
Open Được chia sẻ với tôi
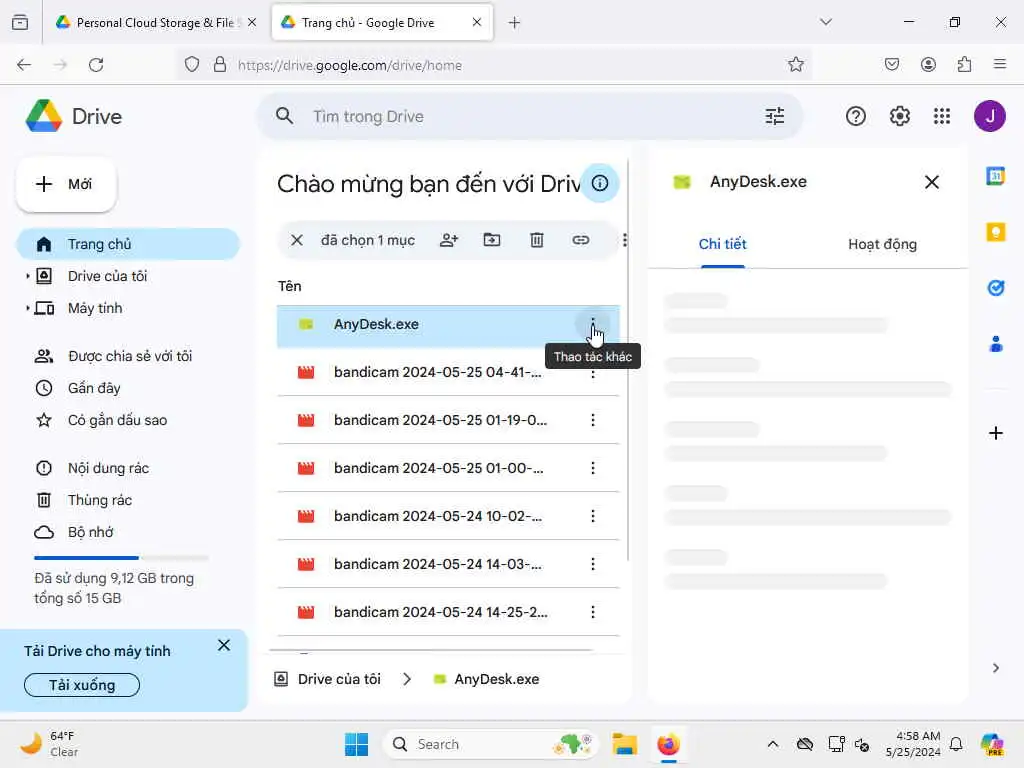pos(129,356)
